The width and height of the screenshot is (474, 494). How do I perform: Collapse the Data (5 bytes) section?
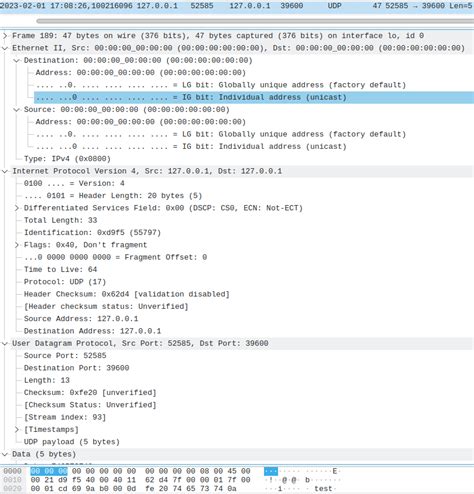(x=5, y=454)
